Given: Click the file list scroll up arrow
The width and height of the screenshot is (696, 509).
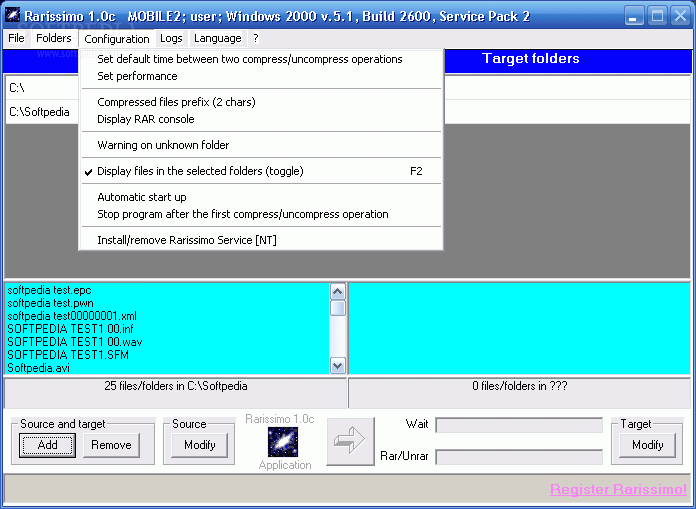Looking at the screenshot, I should pyautogui.click(x=338, y=292).
